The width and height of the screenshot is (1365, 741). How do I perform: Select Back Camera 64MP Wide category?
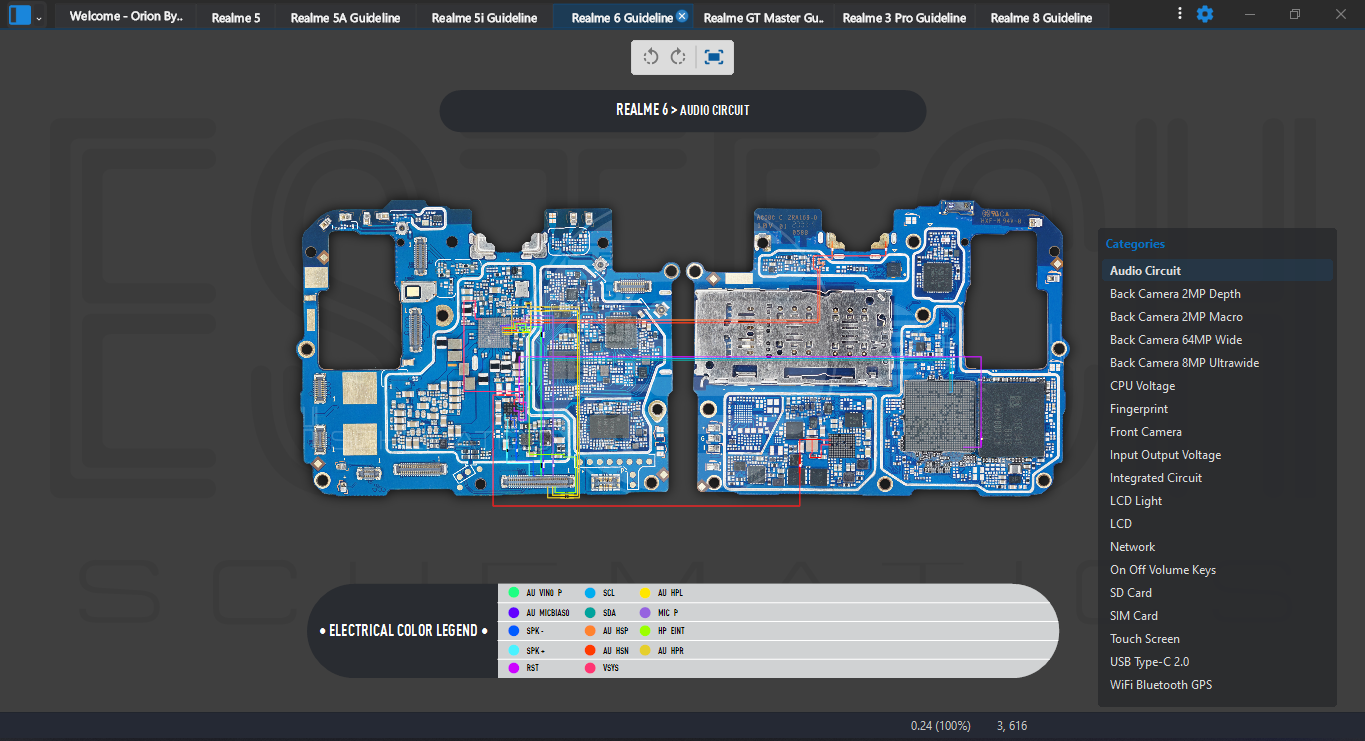click(1217, 340)
